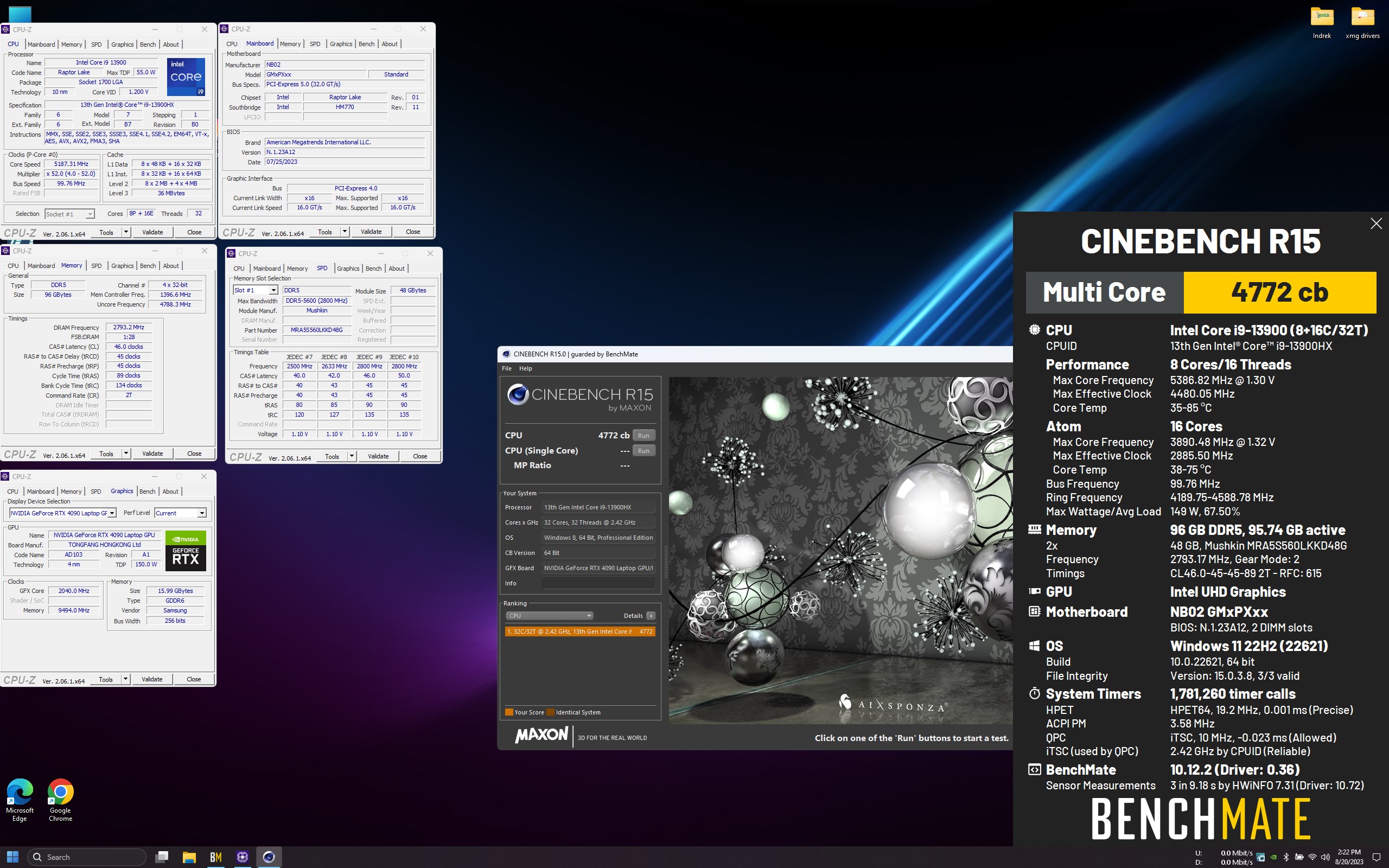Open the Socket #1 selection dropdown
This screenshot has height=868, width=1389.
pos(90,214)
